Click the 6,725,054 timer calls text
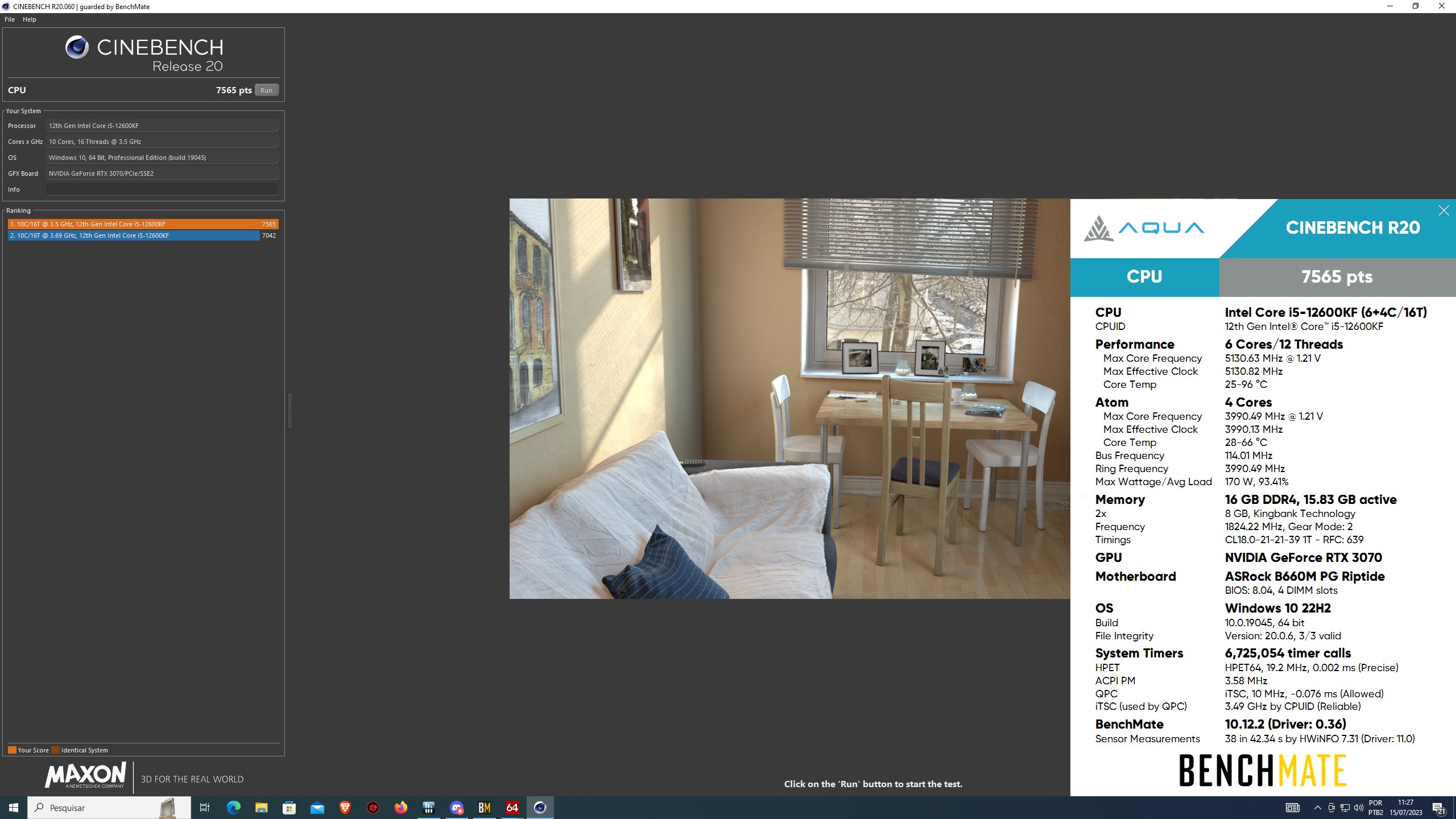The image size is (1456, 819). tap(1288, 653)
